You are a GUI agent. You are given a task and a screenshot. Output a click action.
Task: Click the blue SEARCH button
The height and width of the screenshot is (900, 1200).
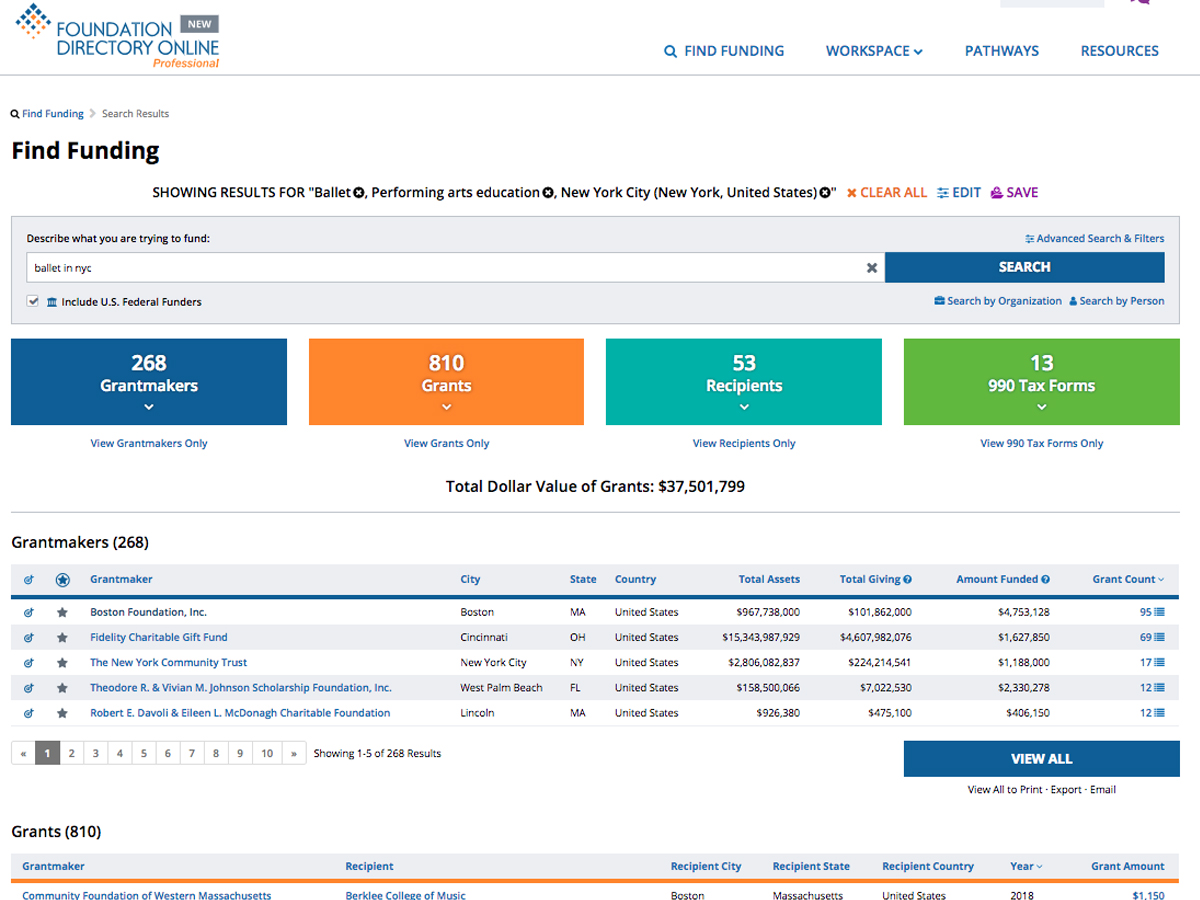pyautogui.click(x=1024, y=267)
